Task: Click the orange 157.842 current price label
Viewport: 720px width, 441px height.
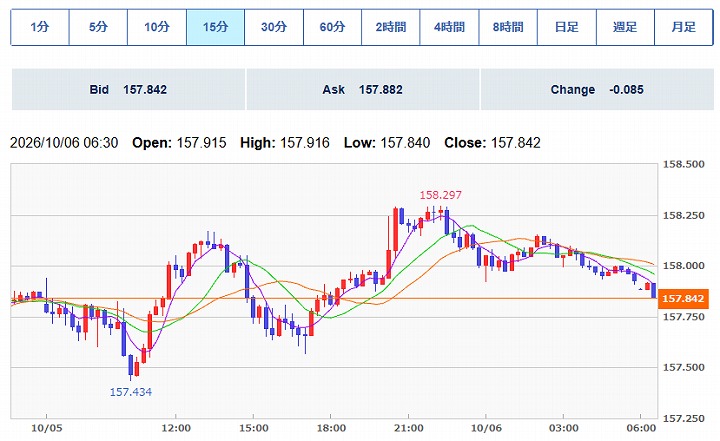Action: coord(683,299)
